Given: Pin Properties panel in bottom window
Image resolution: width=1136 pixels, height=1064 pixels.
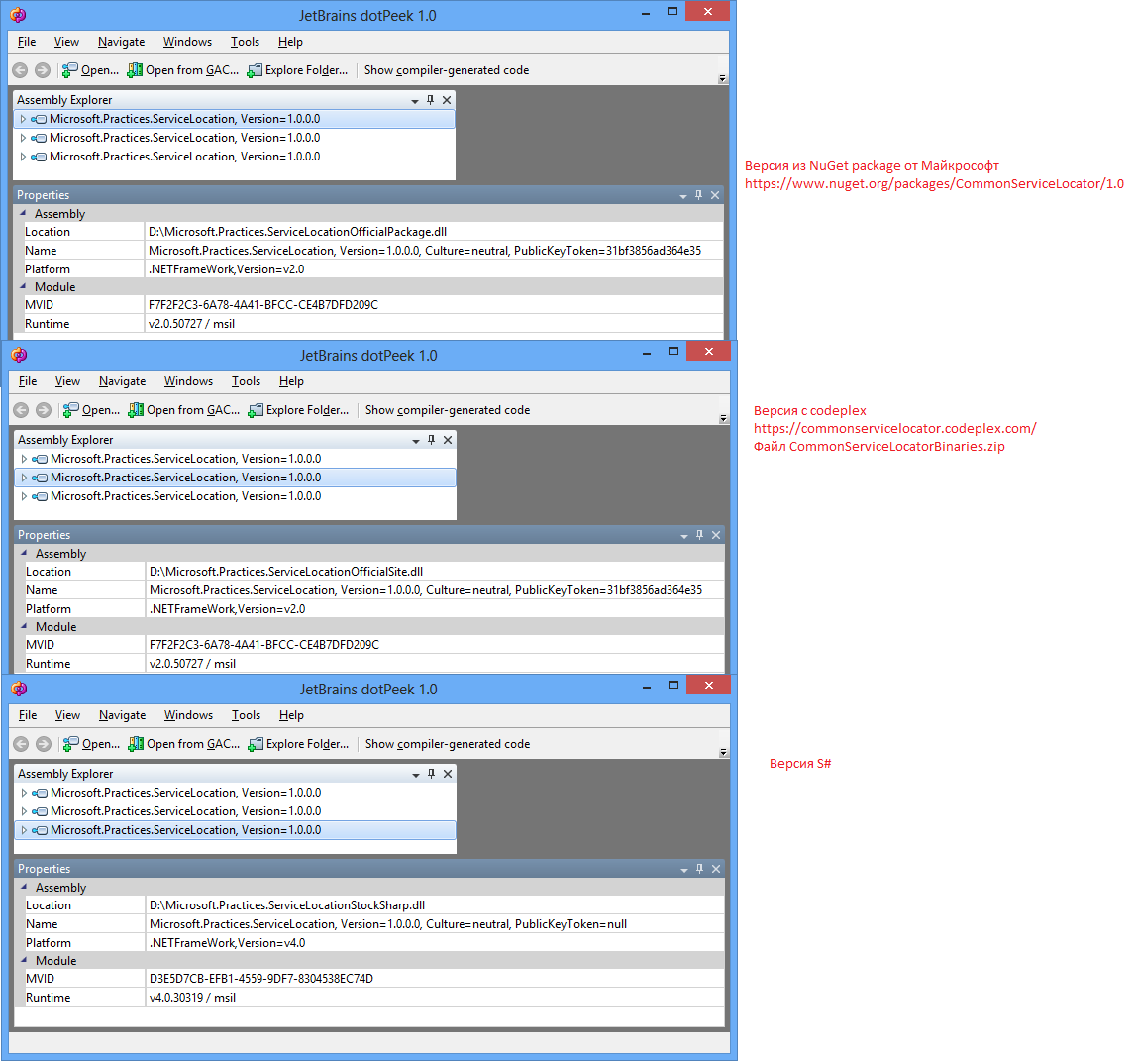Looking at the screenshot, I should pyautogui.click(x=699, y=869).
